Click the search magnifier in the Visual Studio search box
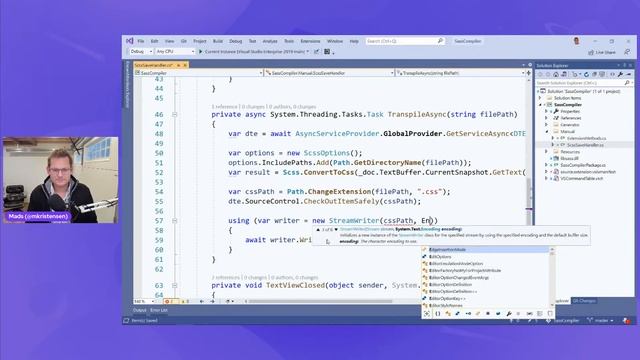640x360 pixels. point(440,41)
